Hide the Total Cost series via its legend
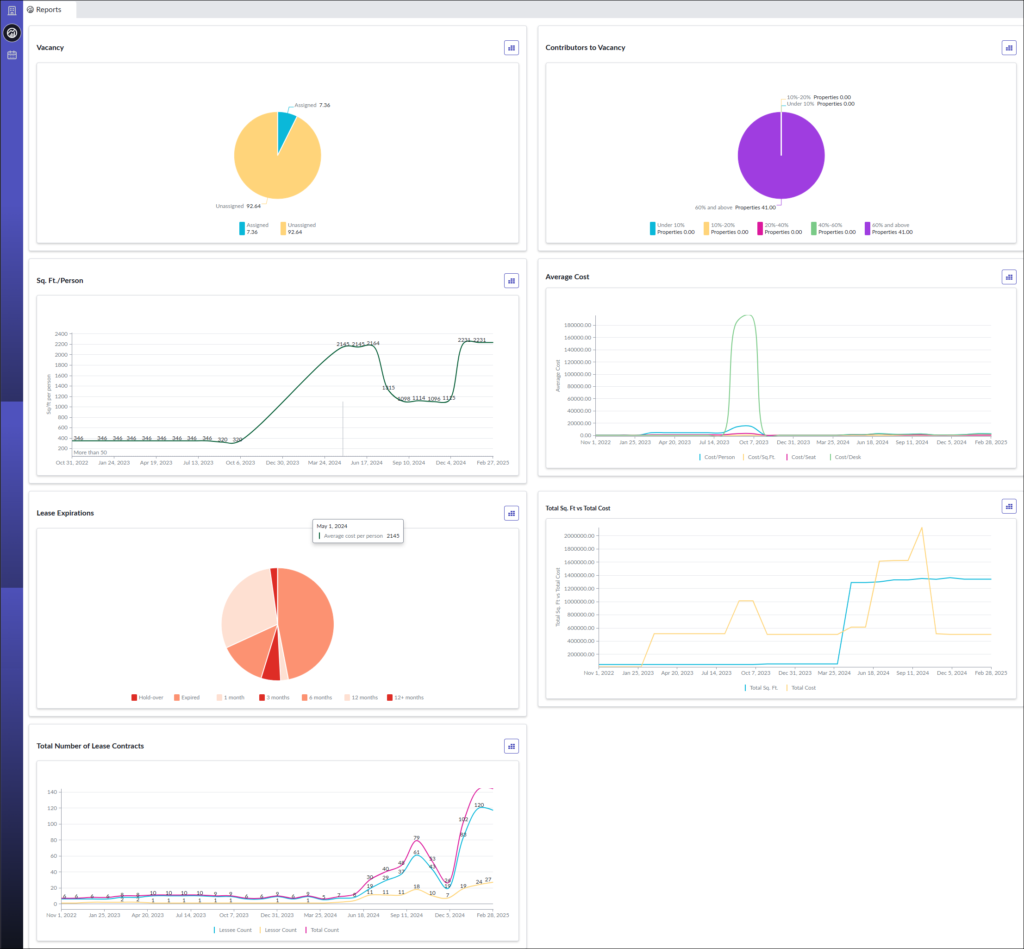The width and height of the screenshot is (1024, 949). pyautogui.click(x=802, y=688)
